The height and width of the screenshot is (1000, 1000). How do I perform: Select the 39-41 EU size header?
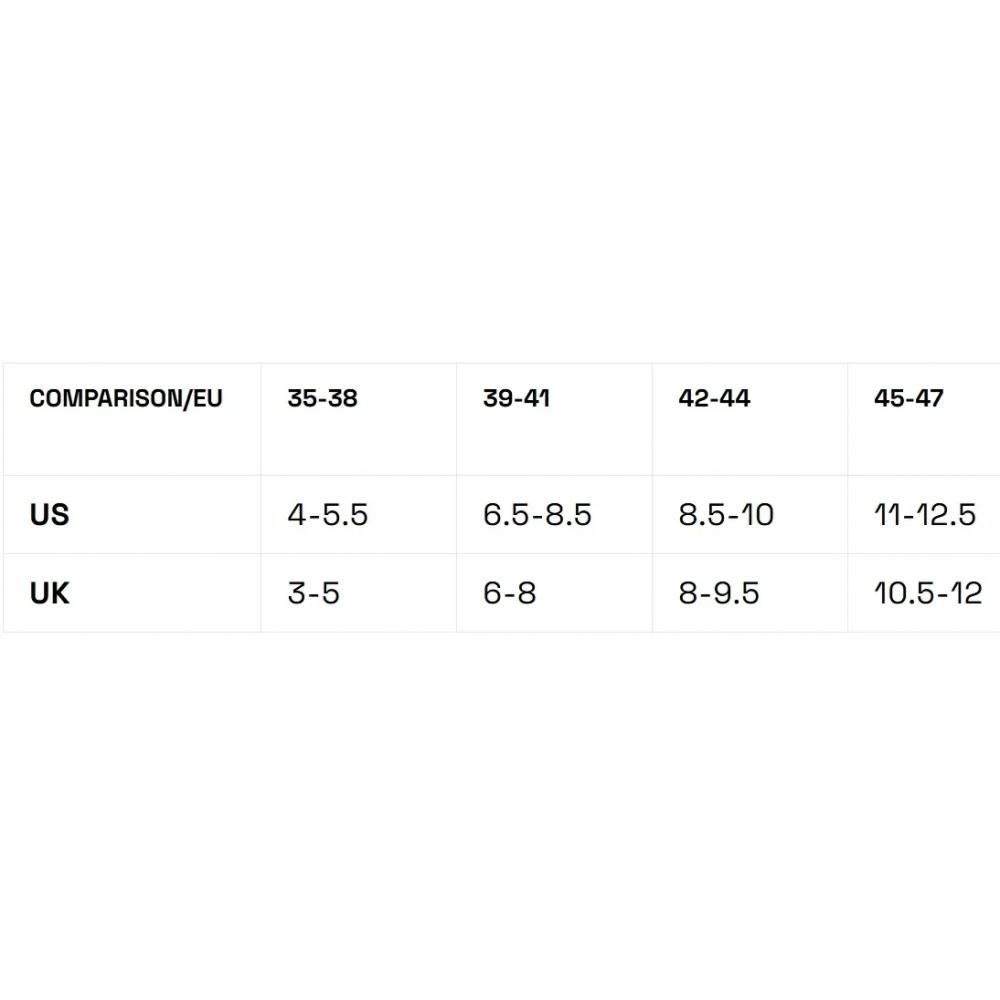(516, 399)
